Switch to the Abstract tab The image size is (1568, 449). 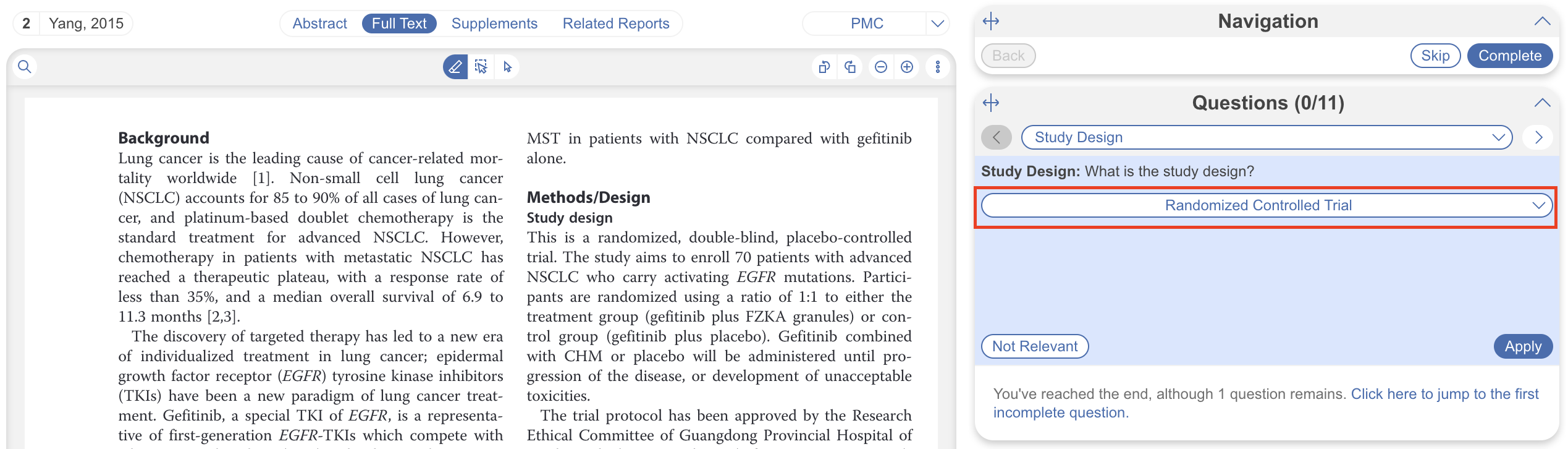[319, 24]
